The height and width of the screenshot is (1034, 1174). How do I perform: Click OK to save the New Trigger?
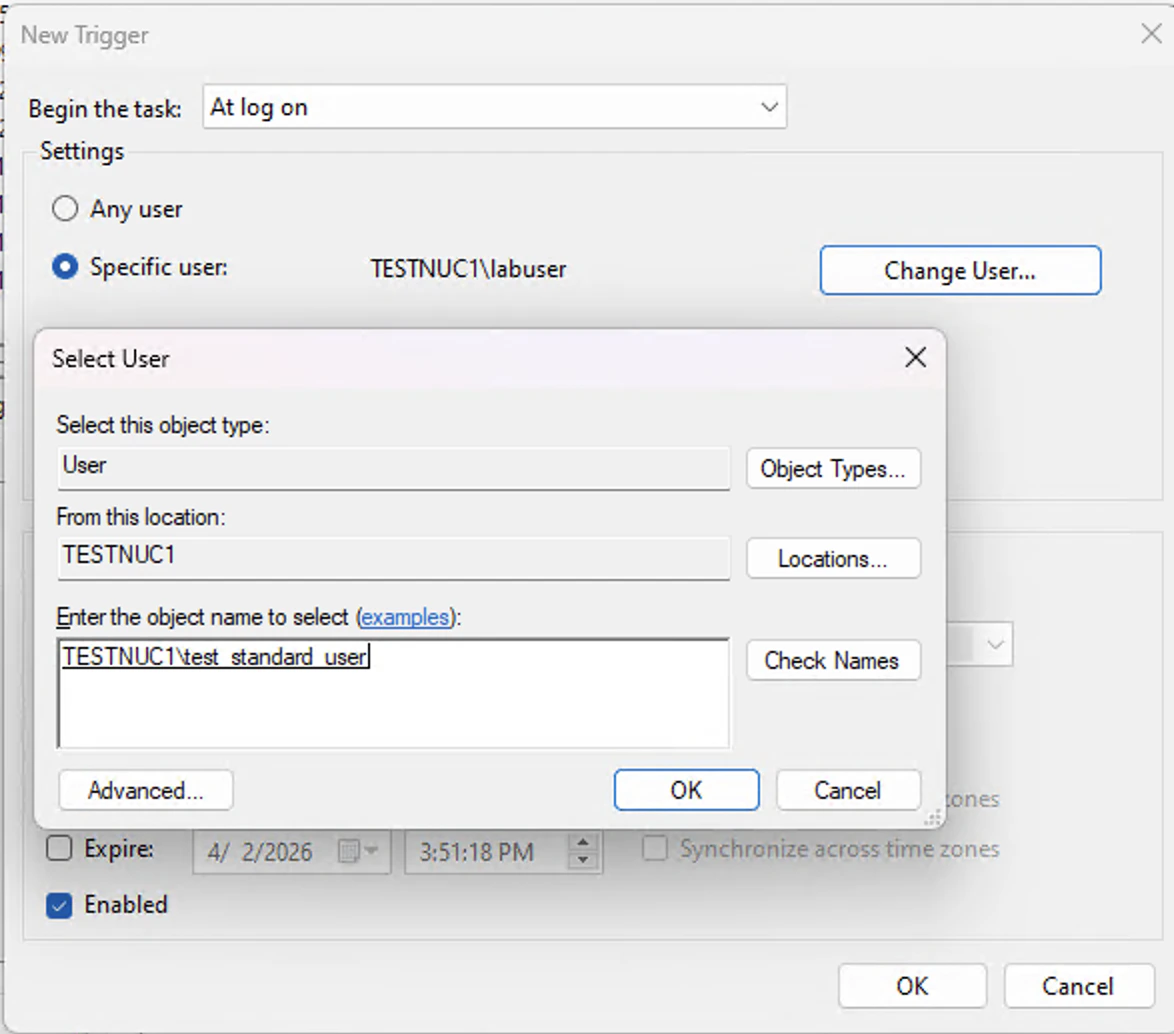tap(911, 986)
